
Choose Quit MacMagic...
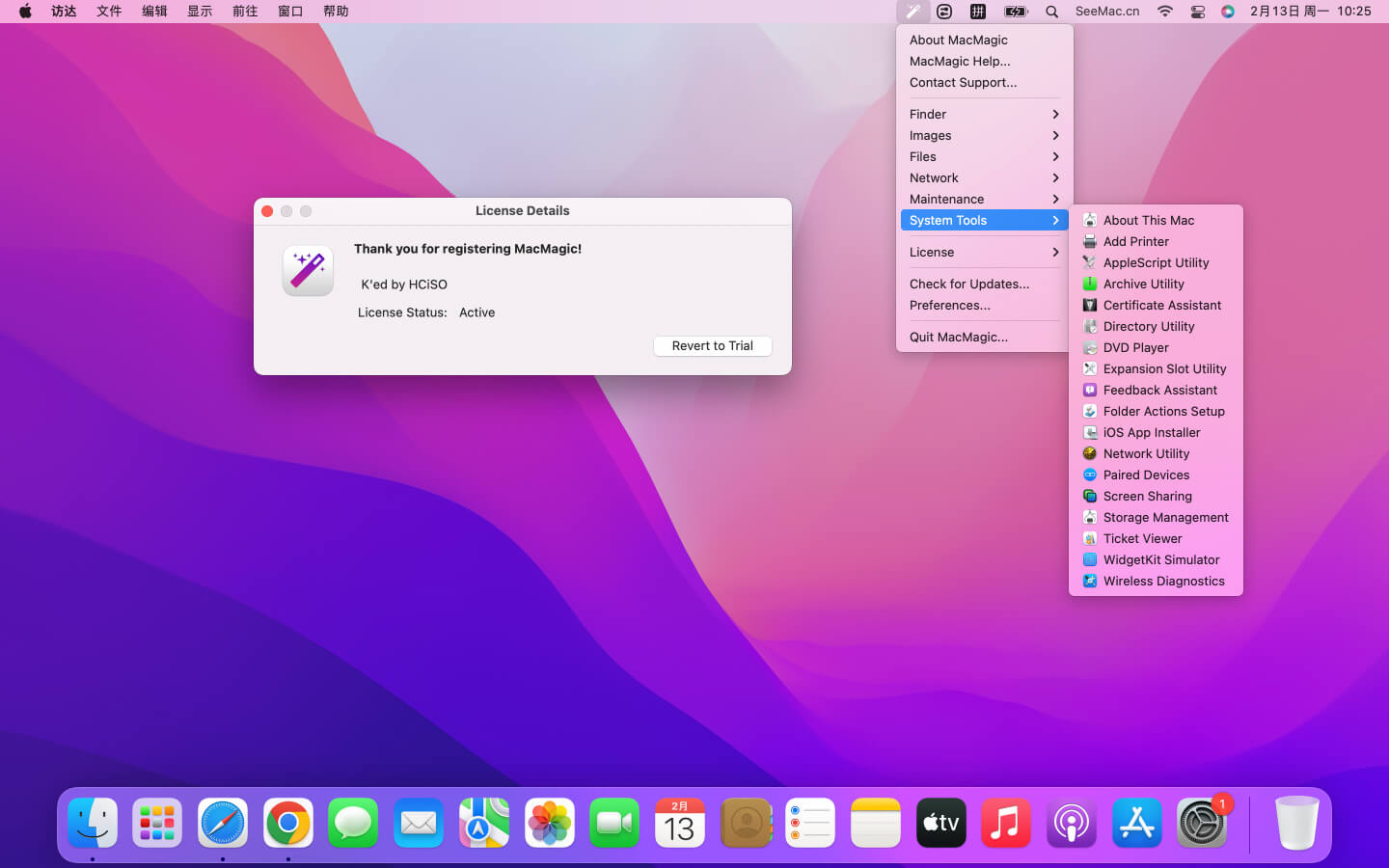984,337
